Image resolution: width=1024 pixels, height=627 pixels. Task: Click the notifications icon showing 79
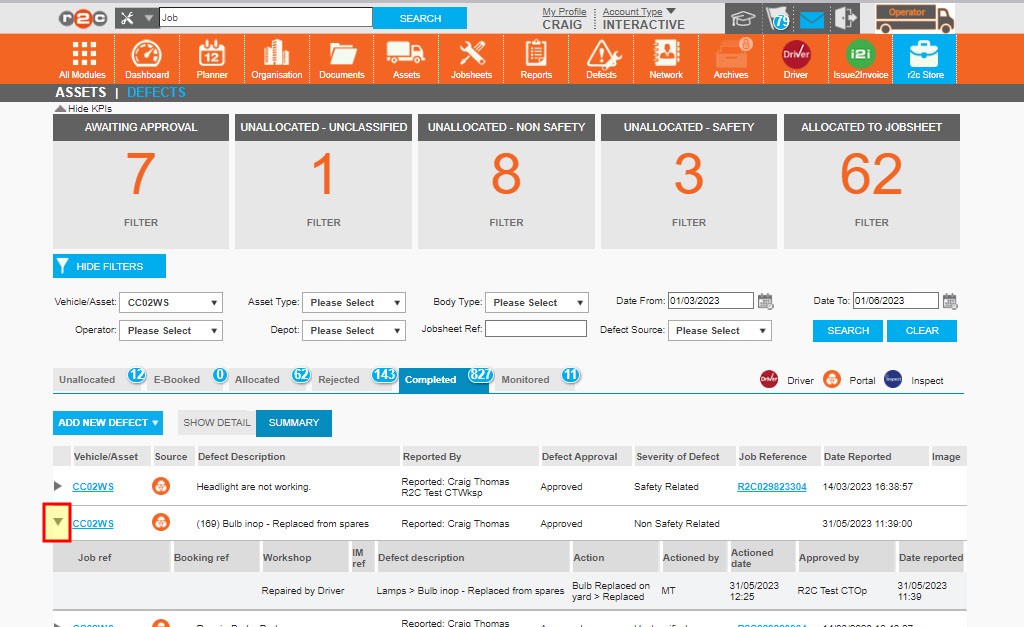(x=778, y=17)
